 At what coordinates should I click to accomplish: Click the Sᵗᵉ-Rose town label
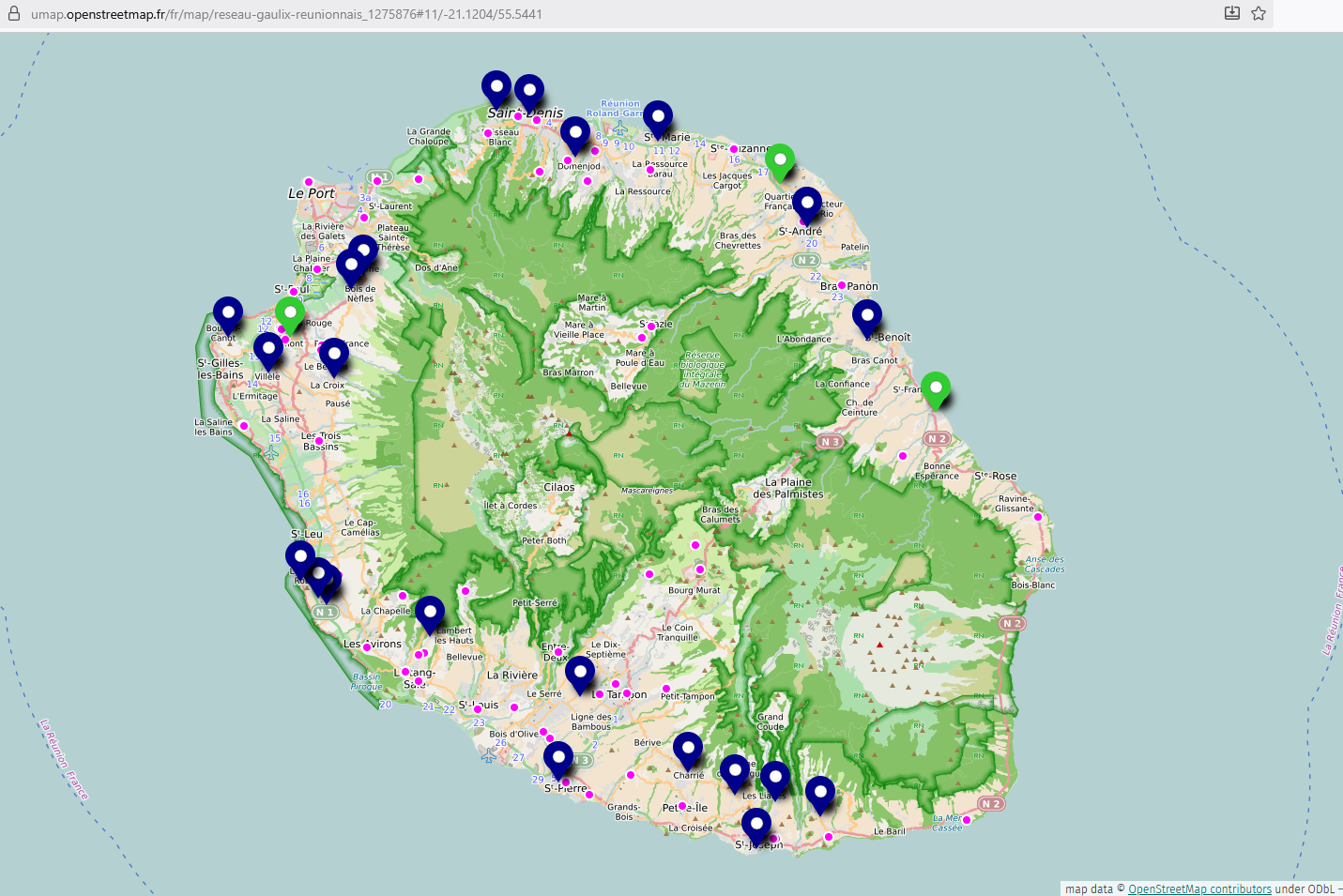(x=996, y=476)
